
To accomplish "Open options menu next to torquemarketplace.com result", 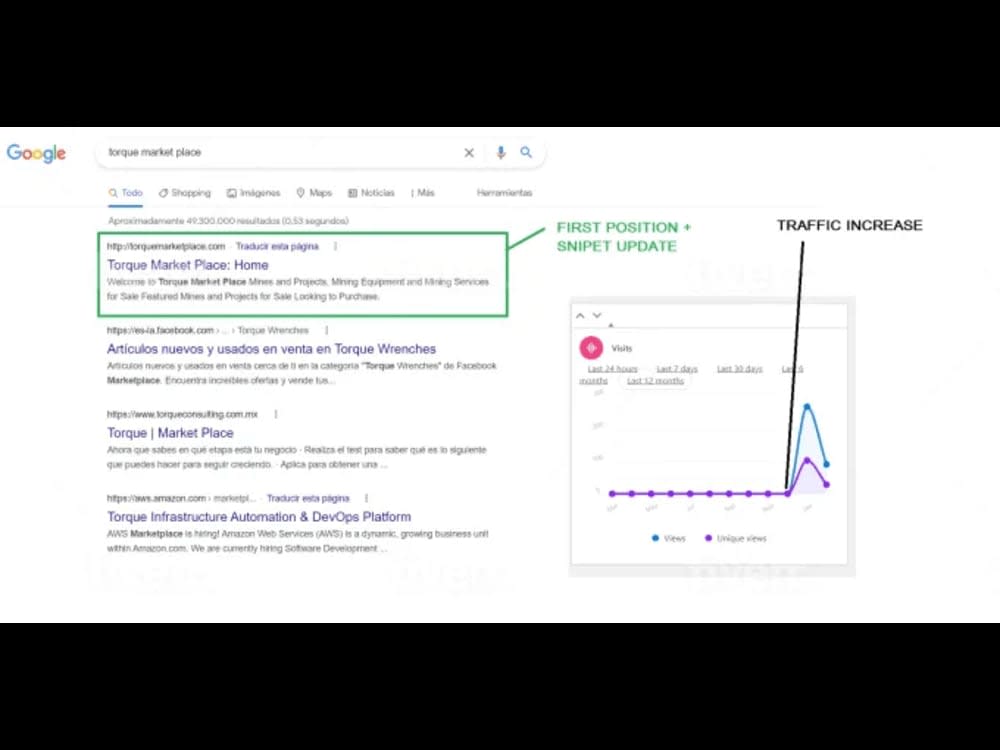I will [335, 246].
